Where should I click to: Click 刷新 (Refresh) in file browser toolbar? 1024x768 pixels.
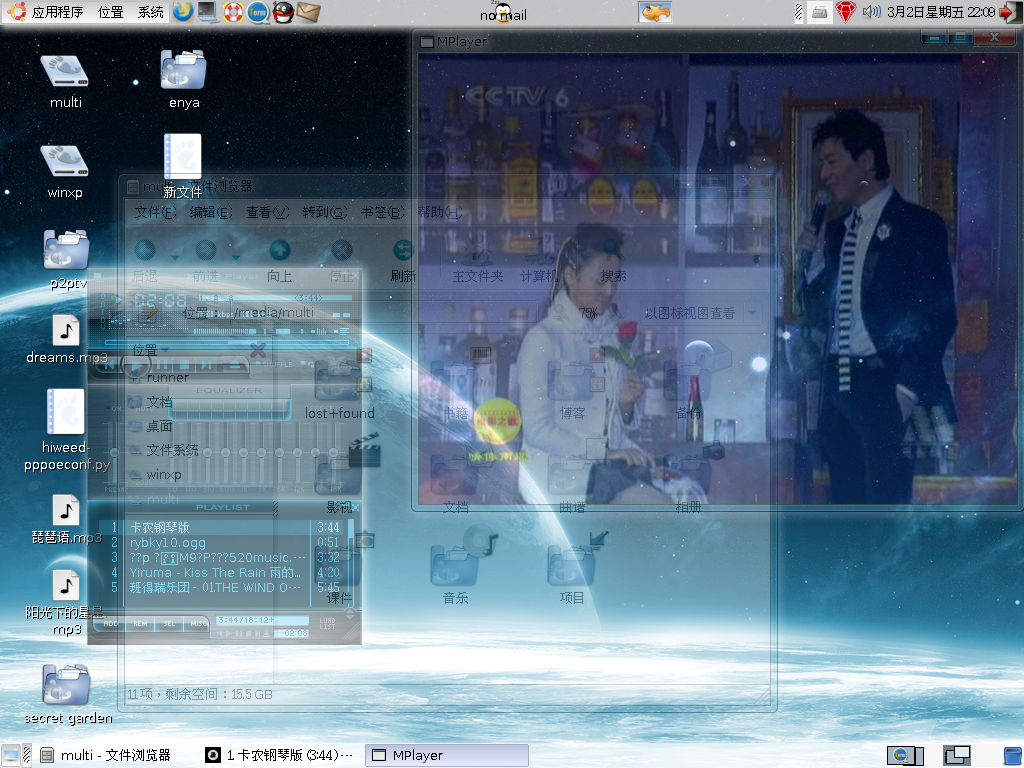click(x=403, y=262)
